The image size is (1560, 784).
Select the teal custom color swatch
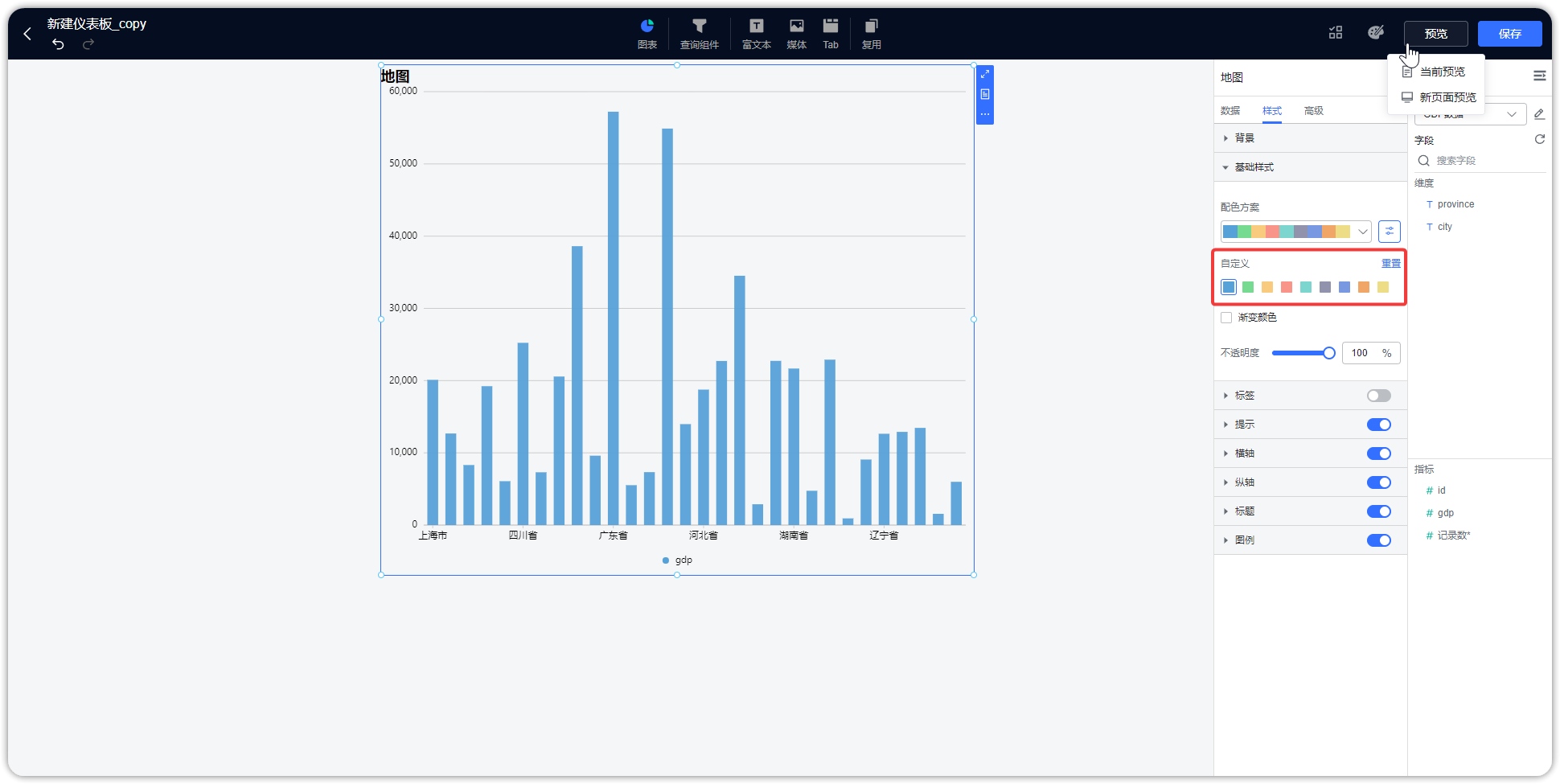(x=1306, y=287)
